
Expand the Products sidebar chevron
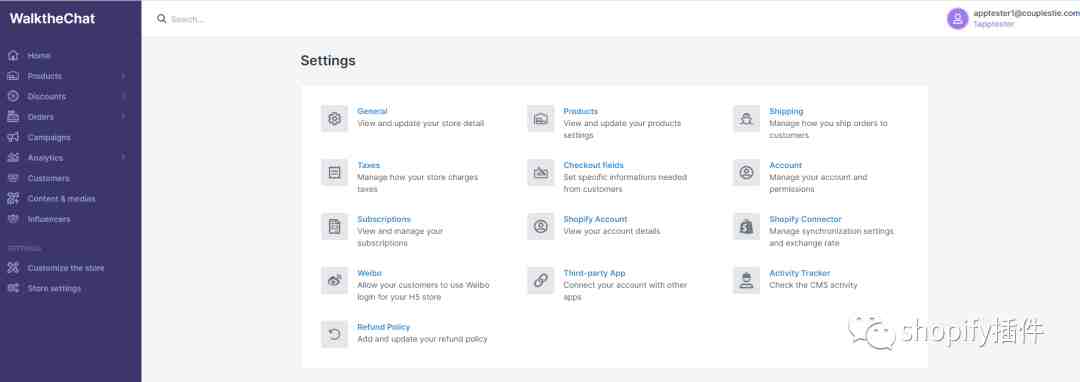coord(123,76)
